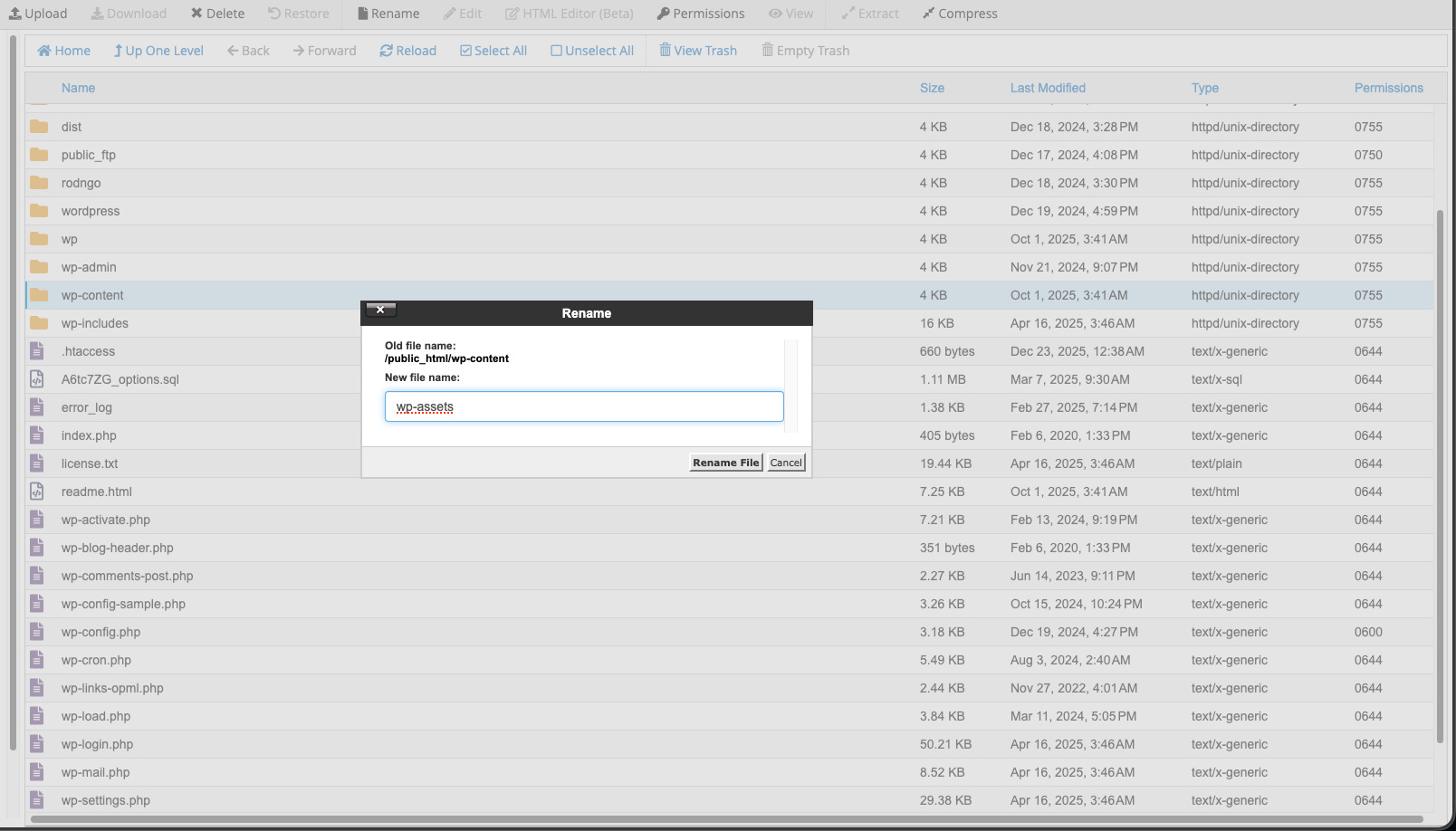The image size is (1456, 831).
Task: Click Select All files
Action: [x=493, y=51]
